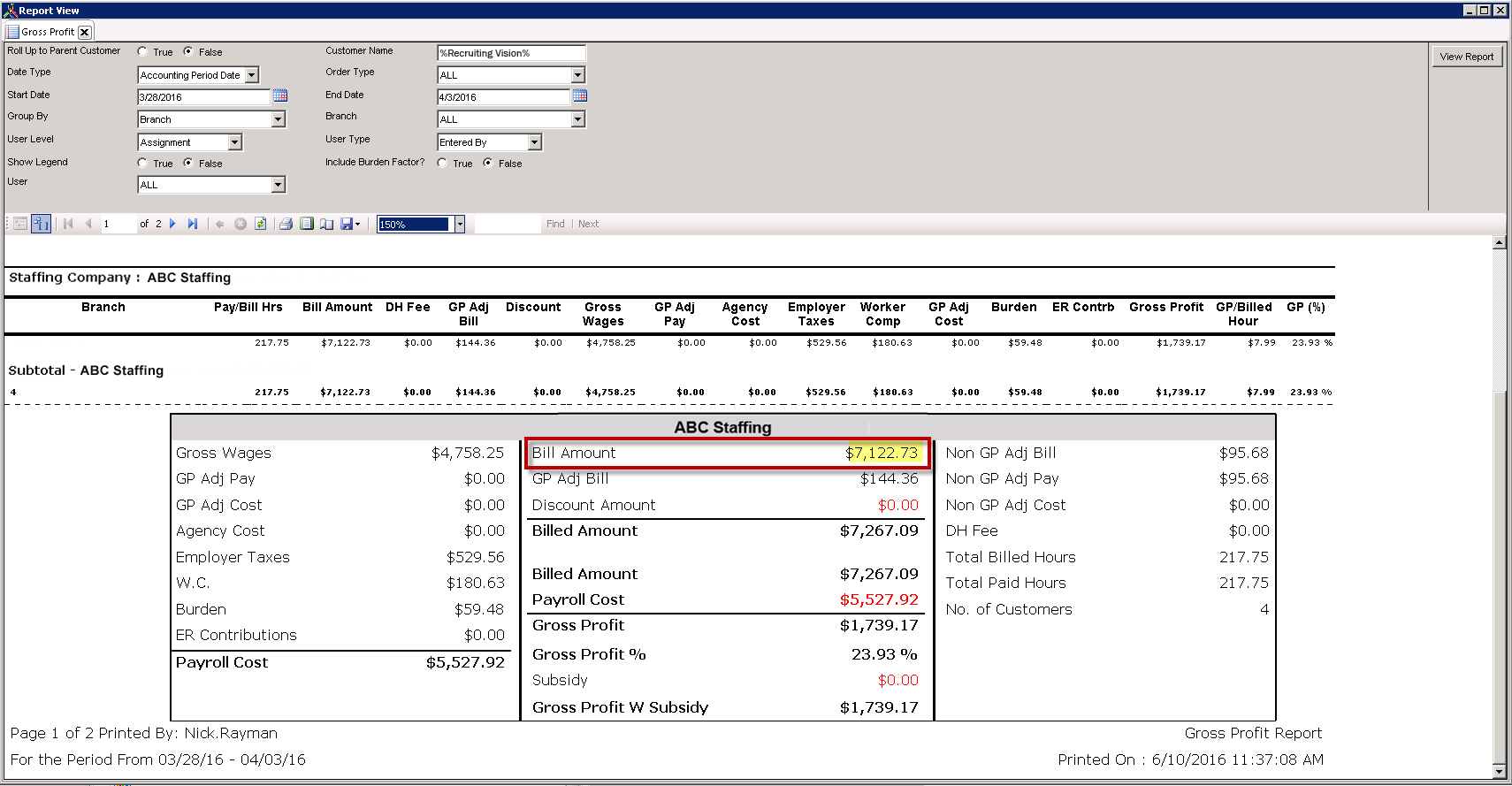Close the Gross Profit tab
1512x786 pixels.
click(x=85, y=33)
